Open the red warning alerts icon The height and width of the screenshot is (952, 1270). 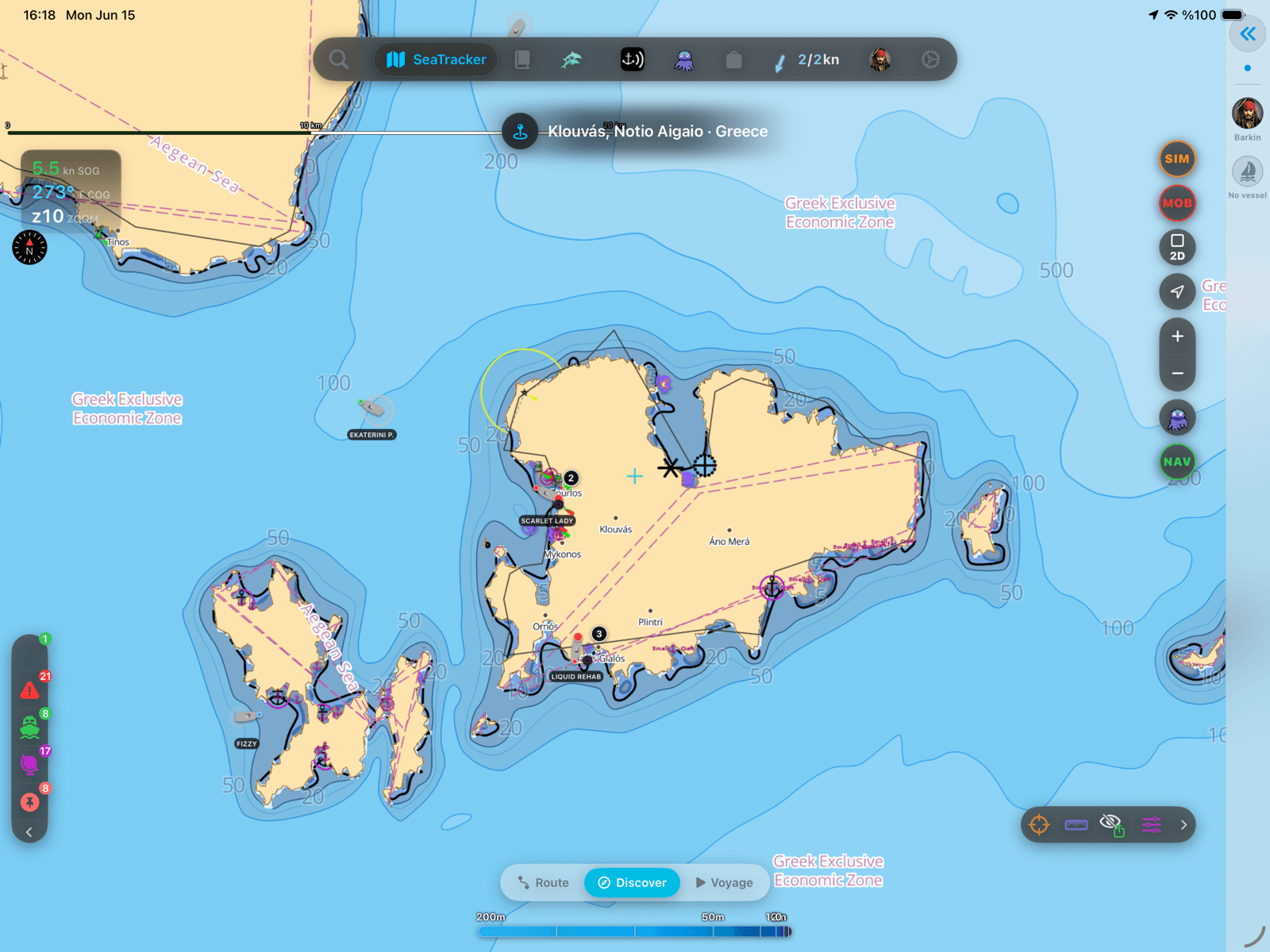(29, 690)
